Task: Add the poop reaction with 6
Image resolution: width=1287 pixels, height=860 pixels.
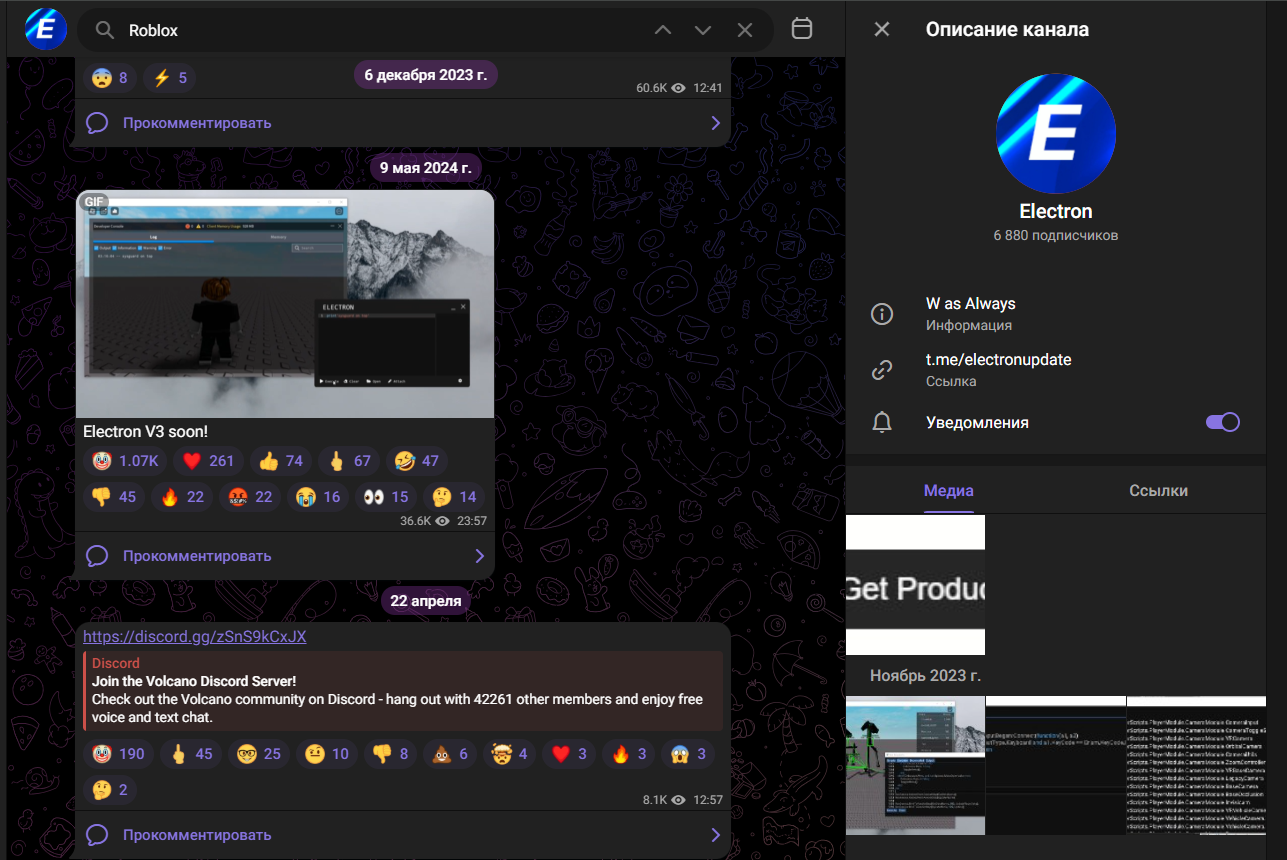Action: coord(450,754)
